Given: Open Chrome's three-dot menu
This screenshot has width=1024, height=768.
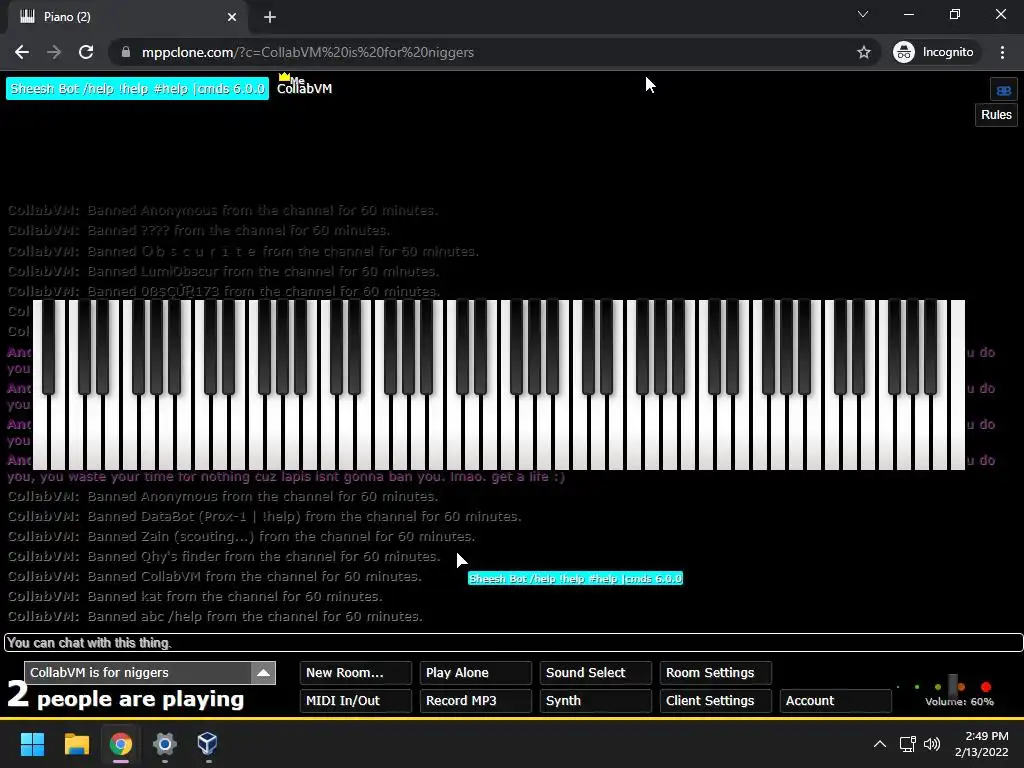Looking at the screenshot, I should [x=1002, y=52].
